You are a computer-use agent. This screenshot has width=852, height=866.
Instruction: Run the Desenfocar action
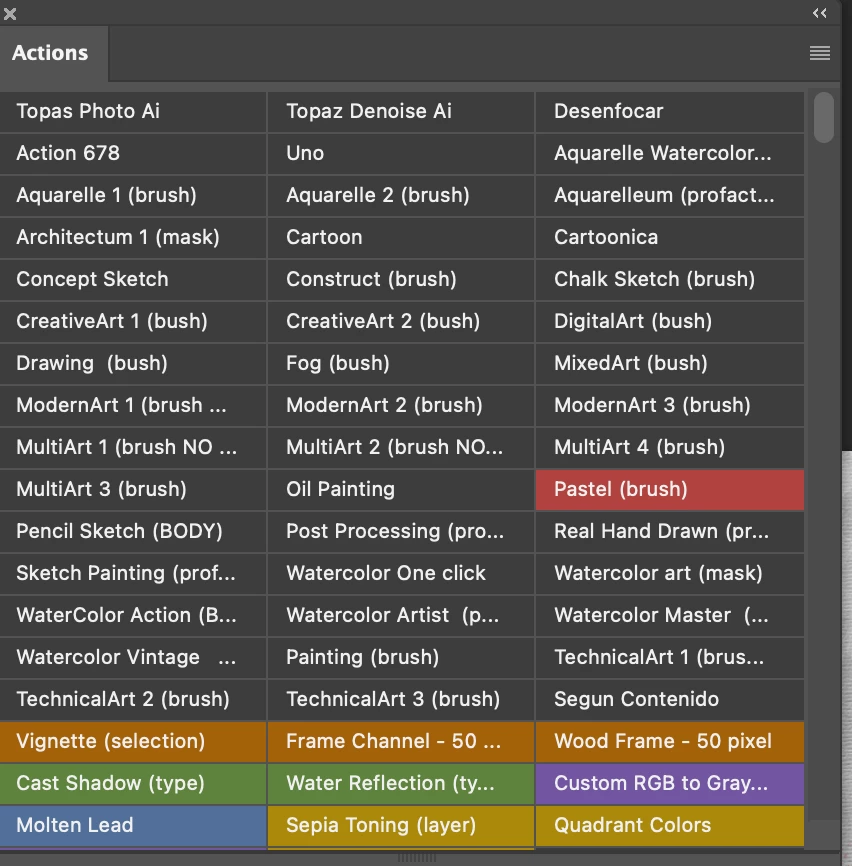[x=670, y=112]
